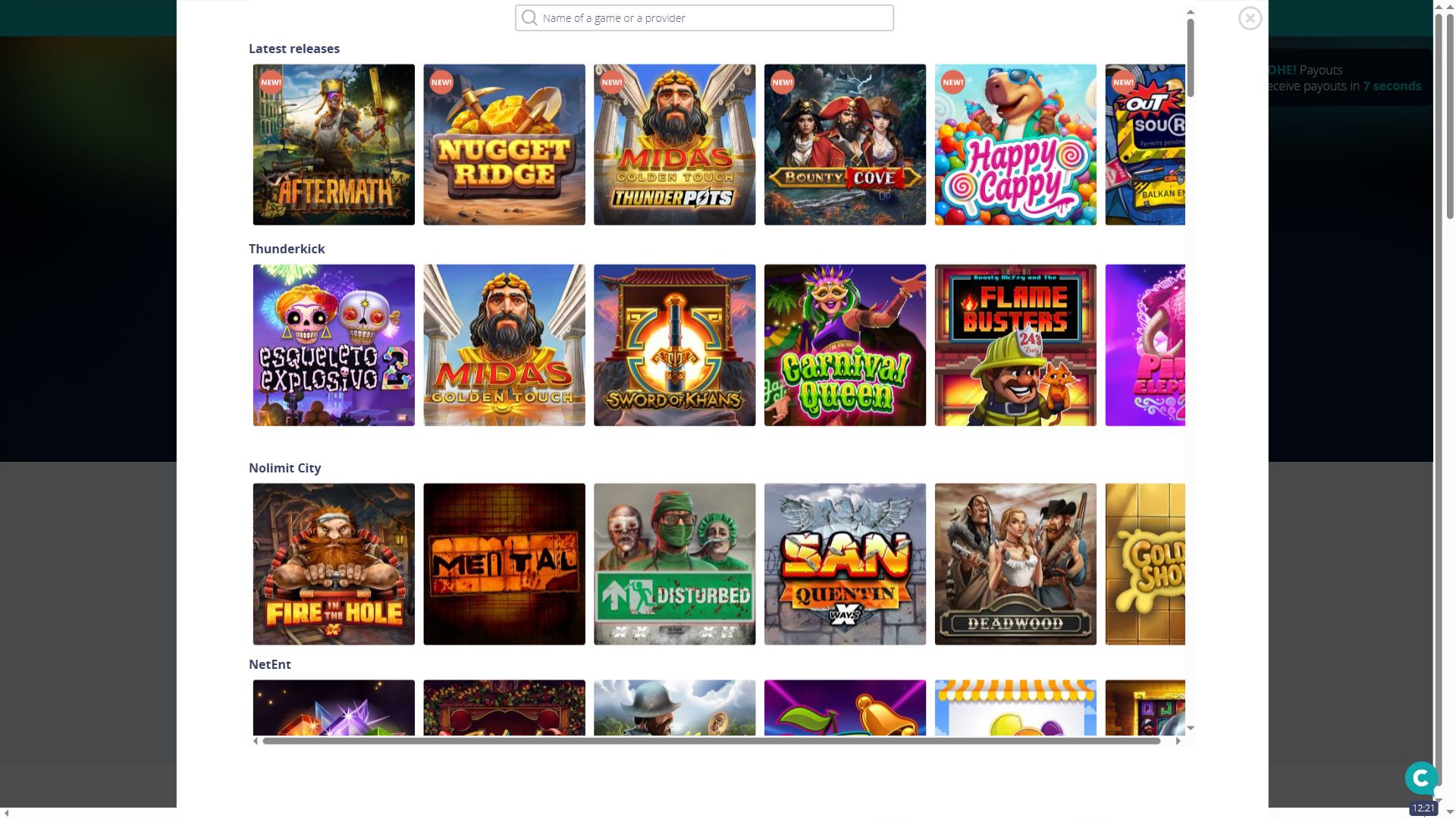Select the Happy Cappy game

click(1015, 145)
